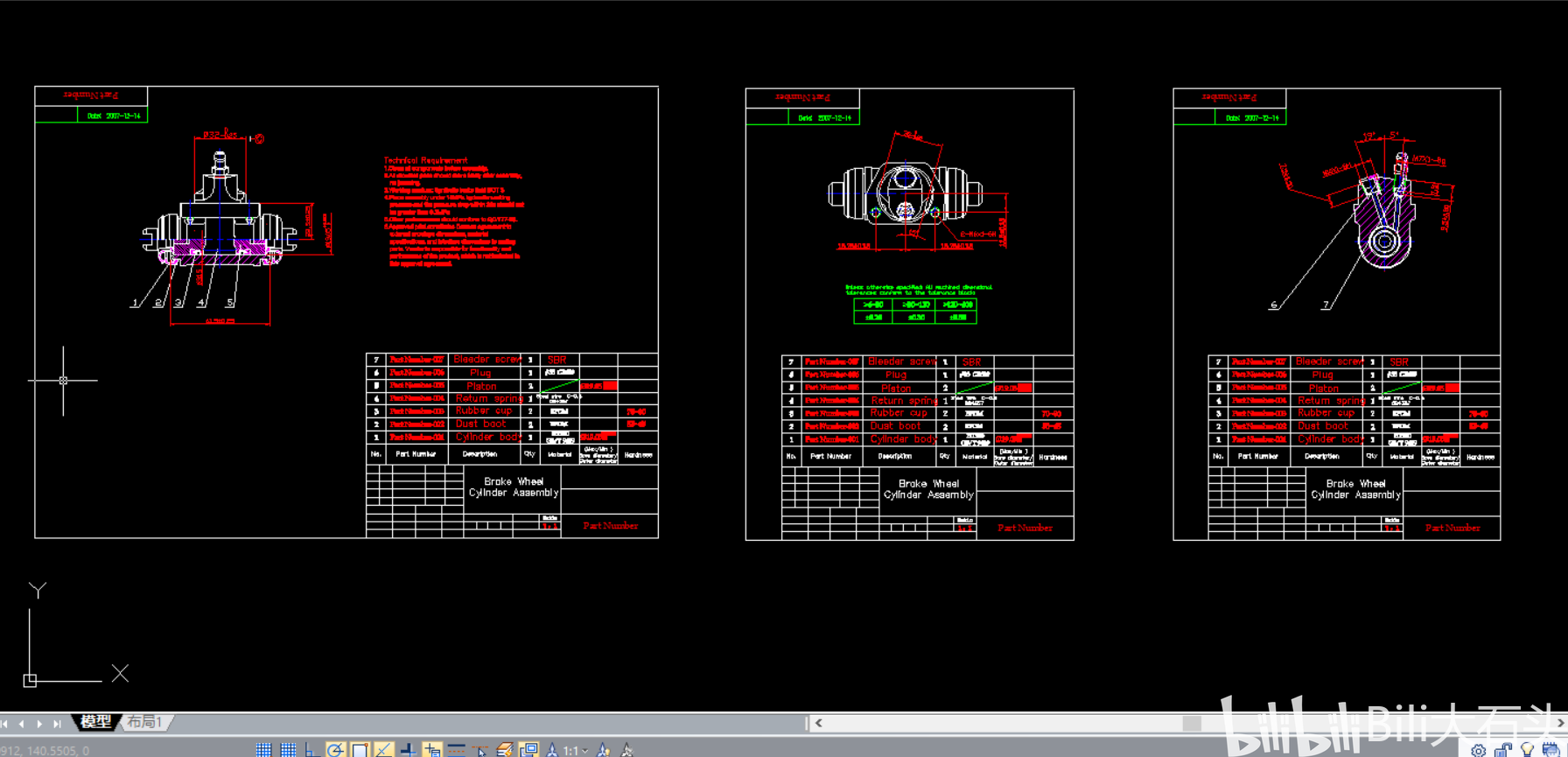Click the horizontal scrollbar right arrow
Viewport: 1568px width, 757px height.
pyautogui.click(x=1561, y=723)
